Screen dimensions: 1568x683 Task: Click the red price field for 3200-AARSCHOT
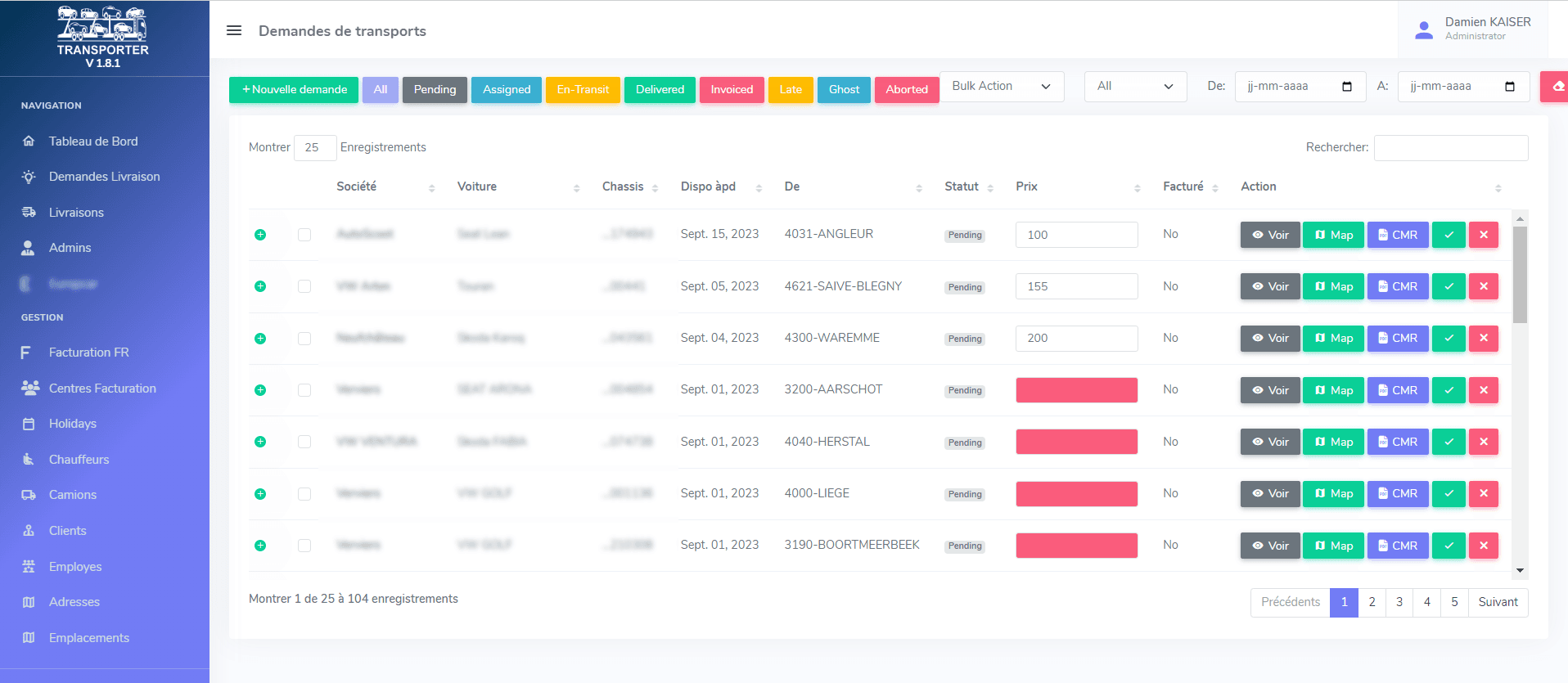(1076, 390)
